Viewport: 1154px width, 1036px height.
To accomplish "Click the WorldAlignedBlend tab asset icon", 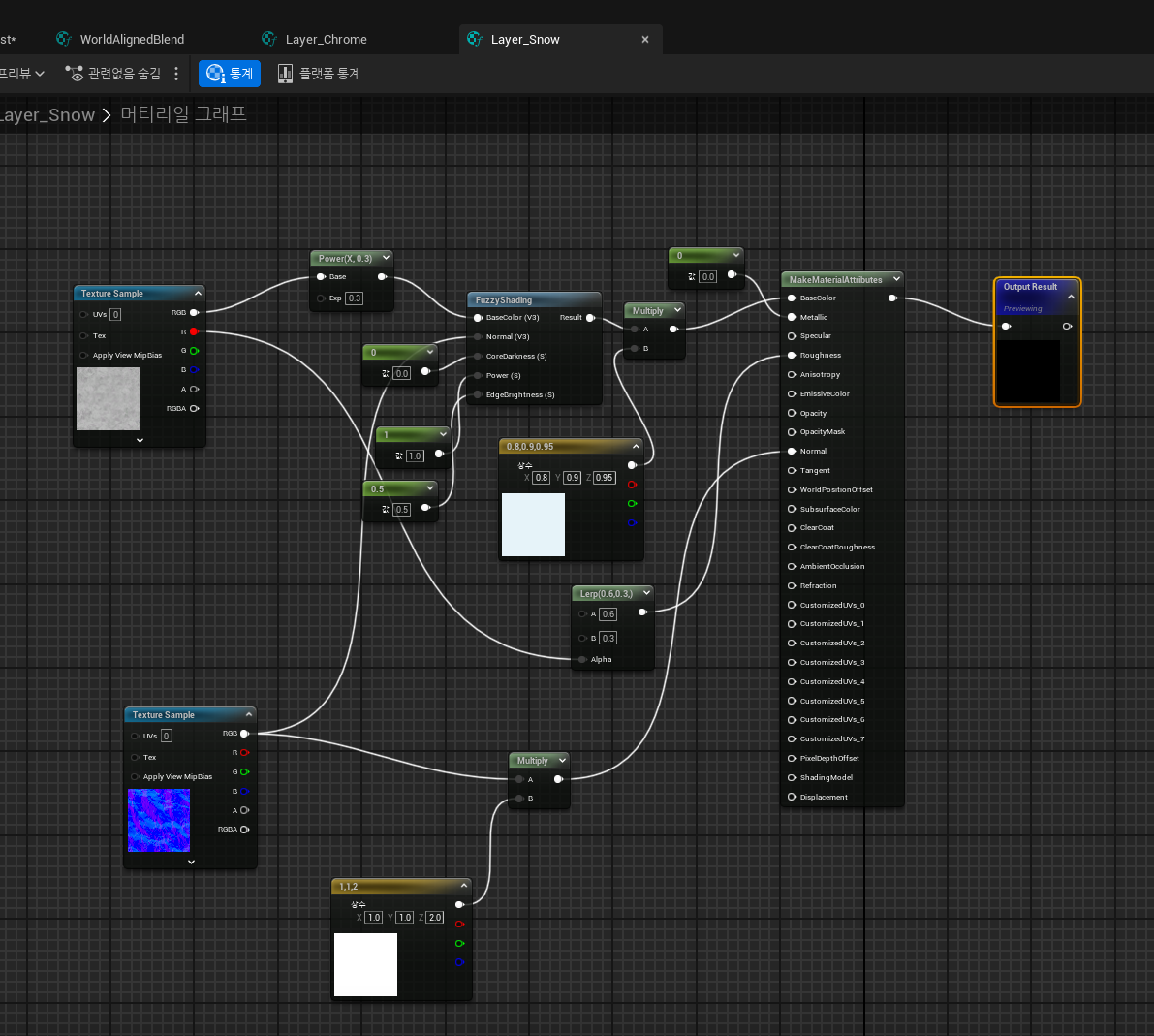I will 64,39.
